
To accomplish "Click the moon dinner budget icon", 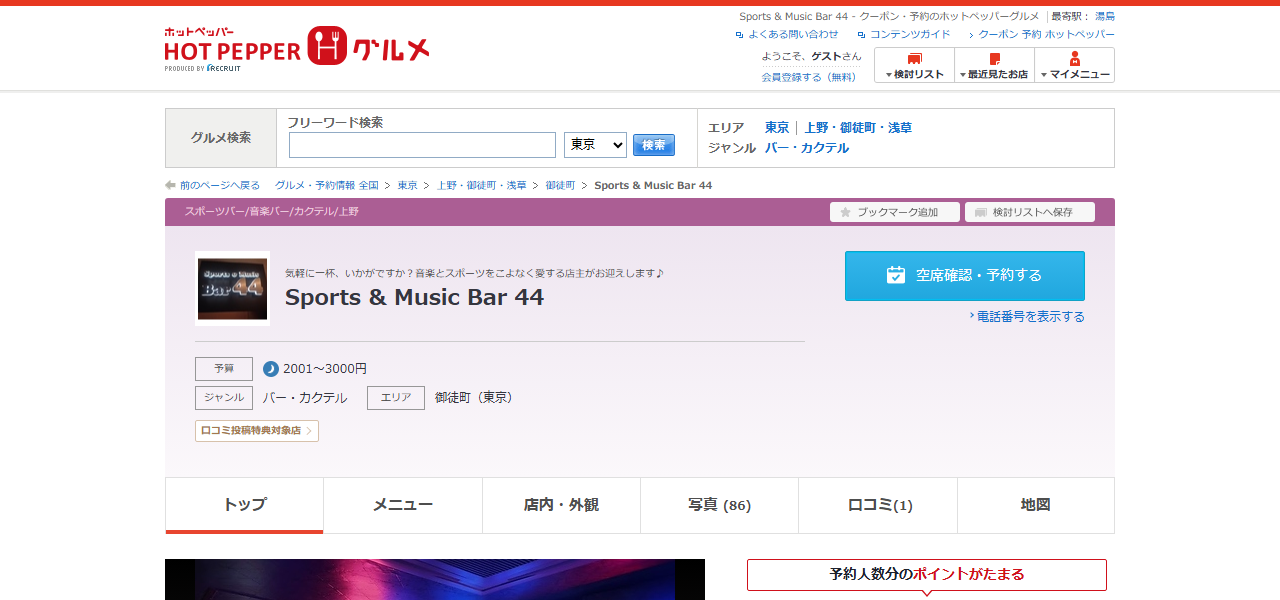I will tap(271, 369).
